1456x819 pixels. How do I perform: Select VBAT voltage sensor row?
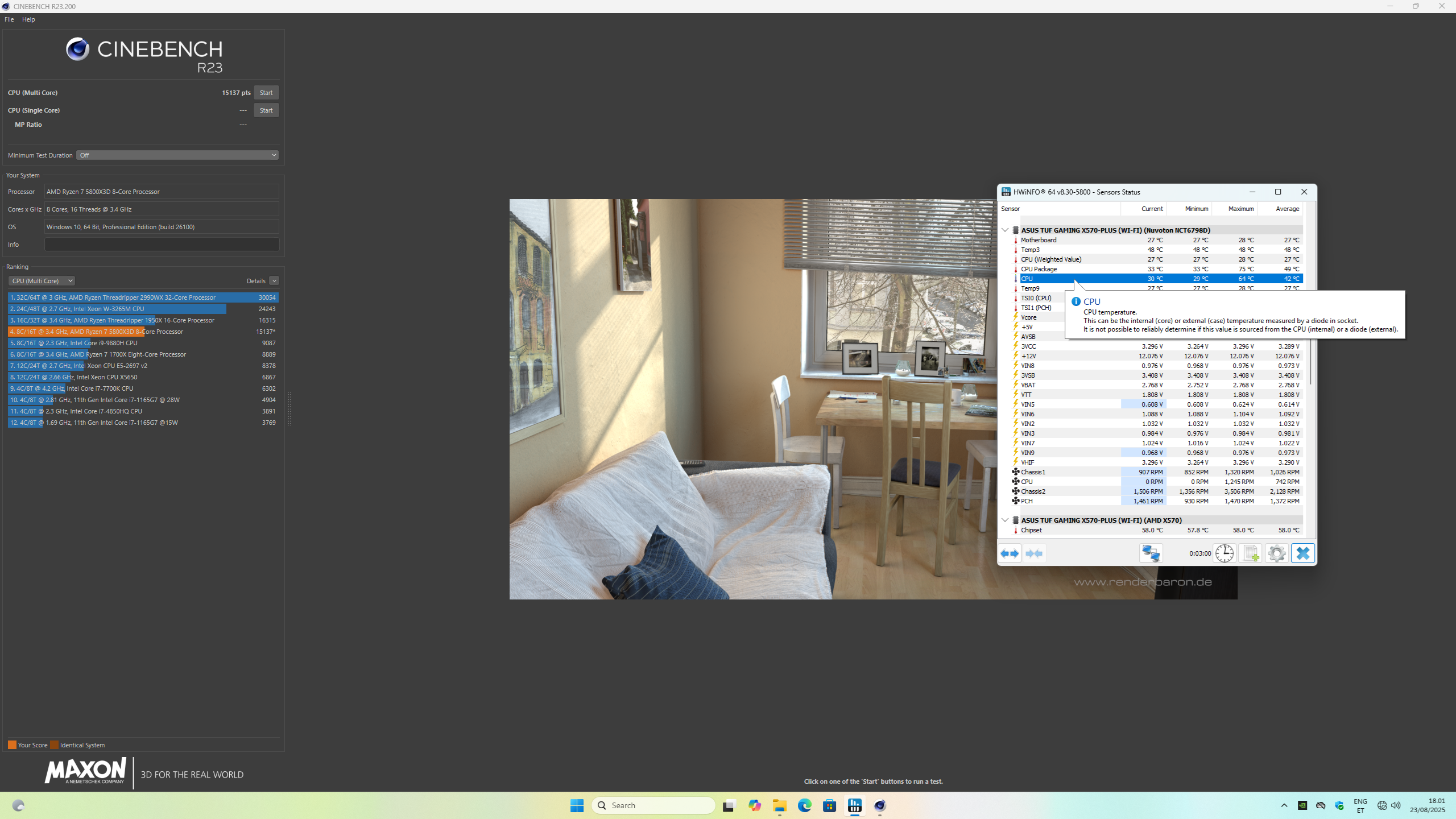pyautogui.click(x=1157, y=385)
